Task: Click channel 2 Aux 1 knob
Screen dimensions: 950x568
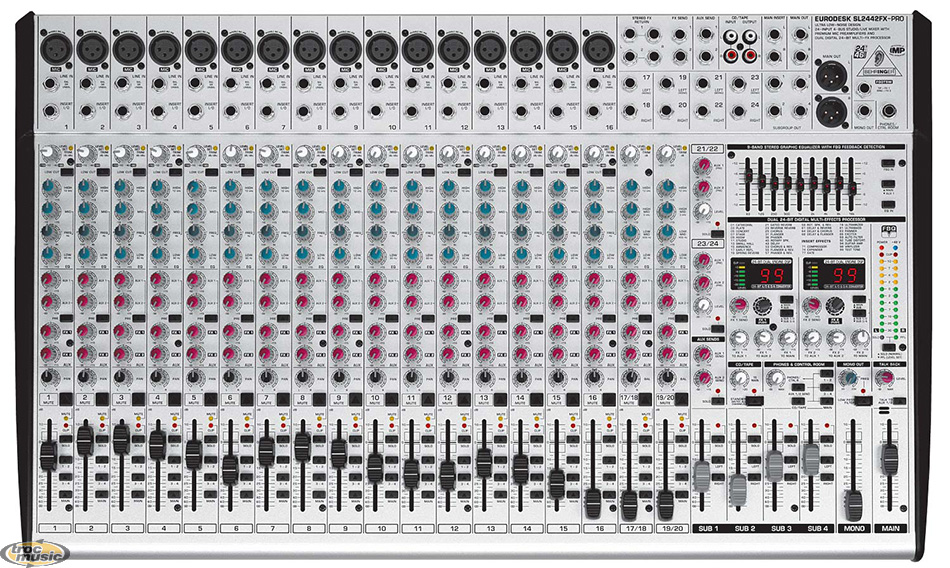Action: click(x=85, y=280)
